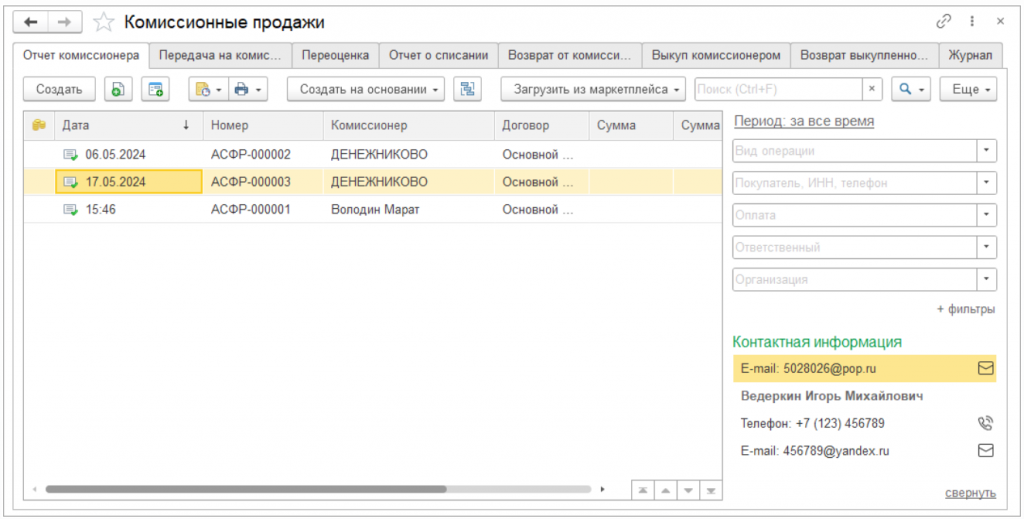Open Загрузить из маркетплейса dropdown
The height and width of the screenshot is (519, 1024).
pos(593,89)
